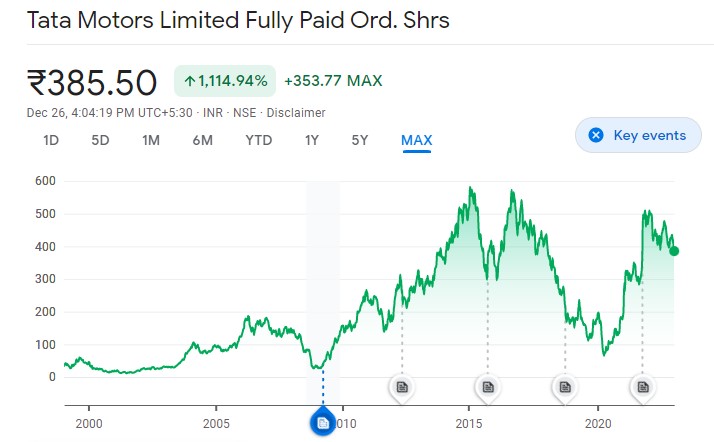Open the Disclaimer link
This screenshot has height=442, width=714.
[295, 113]
